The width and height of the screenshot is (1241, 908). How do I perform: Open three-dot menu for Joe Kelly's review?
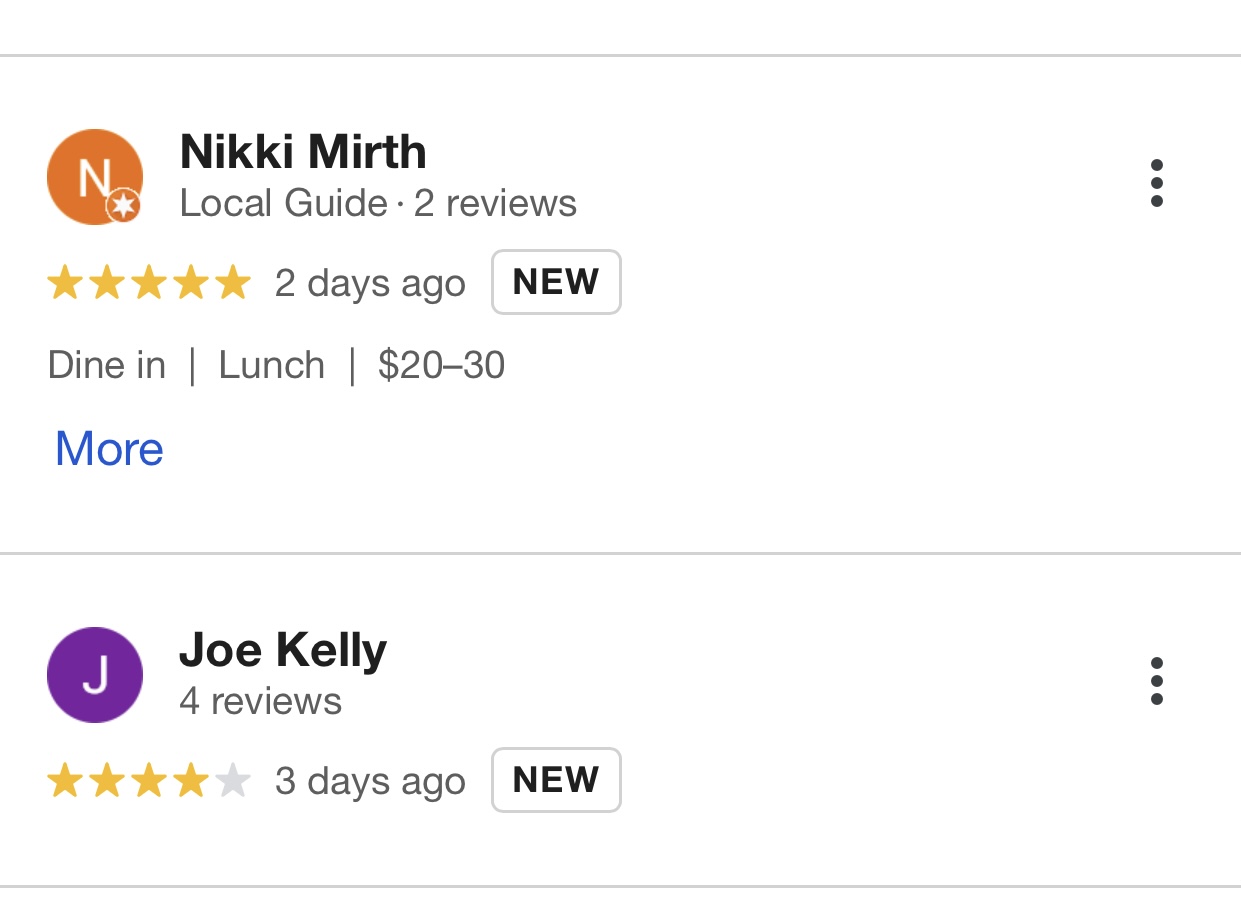click(x=1156, y=681)
